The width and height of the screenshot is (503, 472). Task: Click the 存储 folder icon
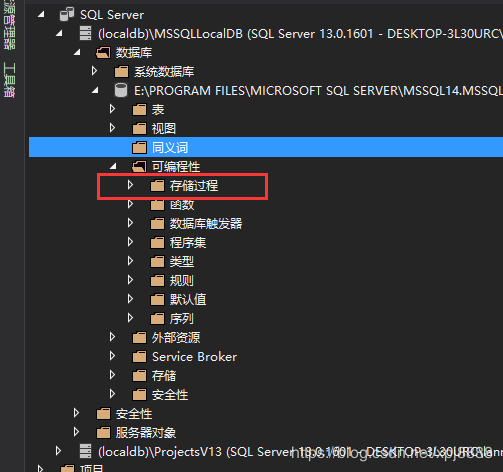coord(139,376)
